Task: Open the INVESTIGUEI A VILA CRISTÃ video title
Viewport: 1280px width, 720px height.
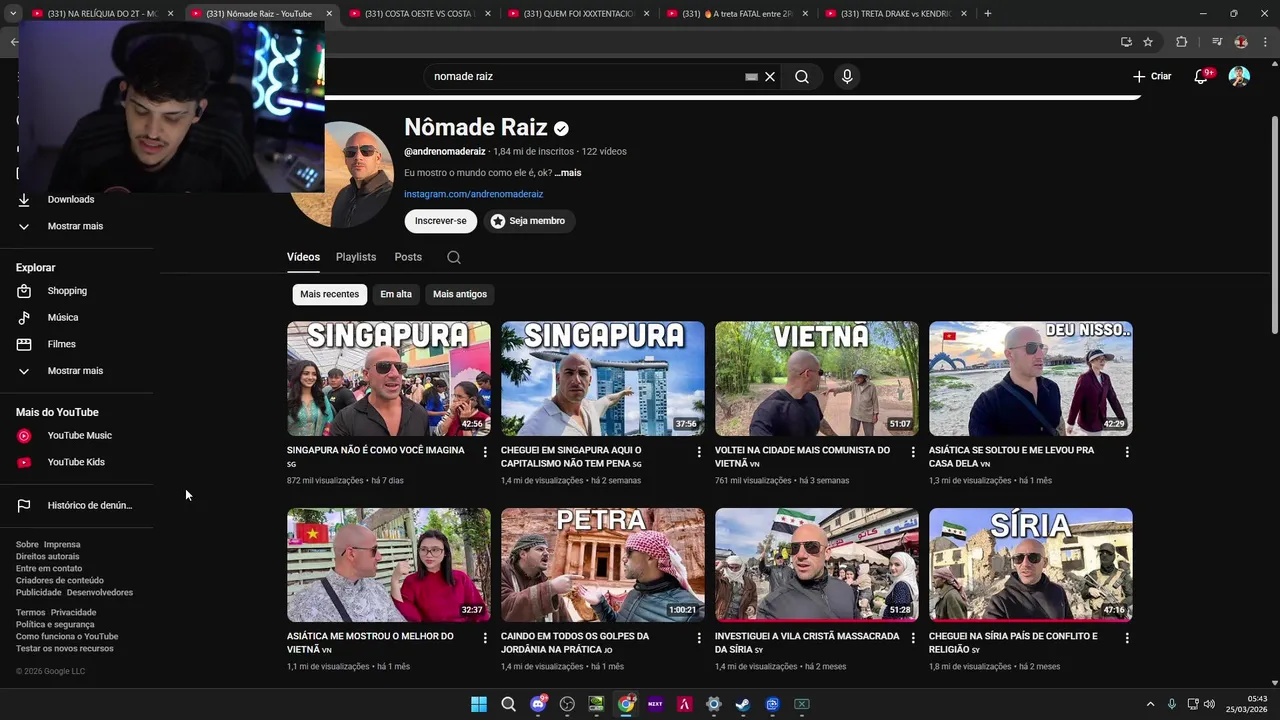Action: pos(807,643)
